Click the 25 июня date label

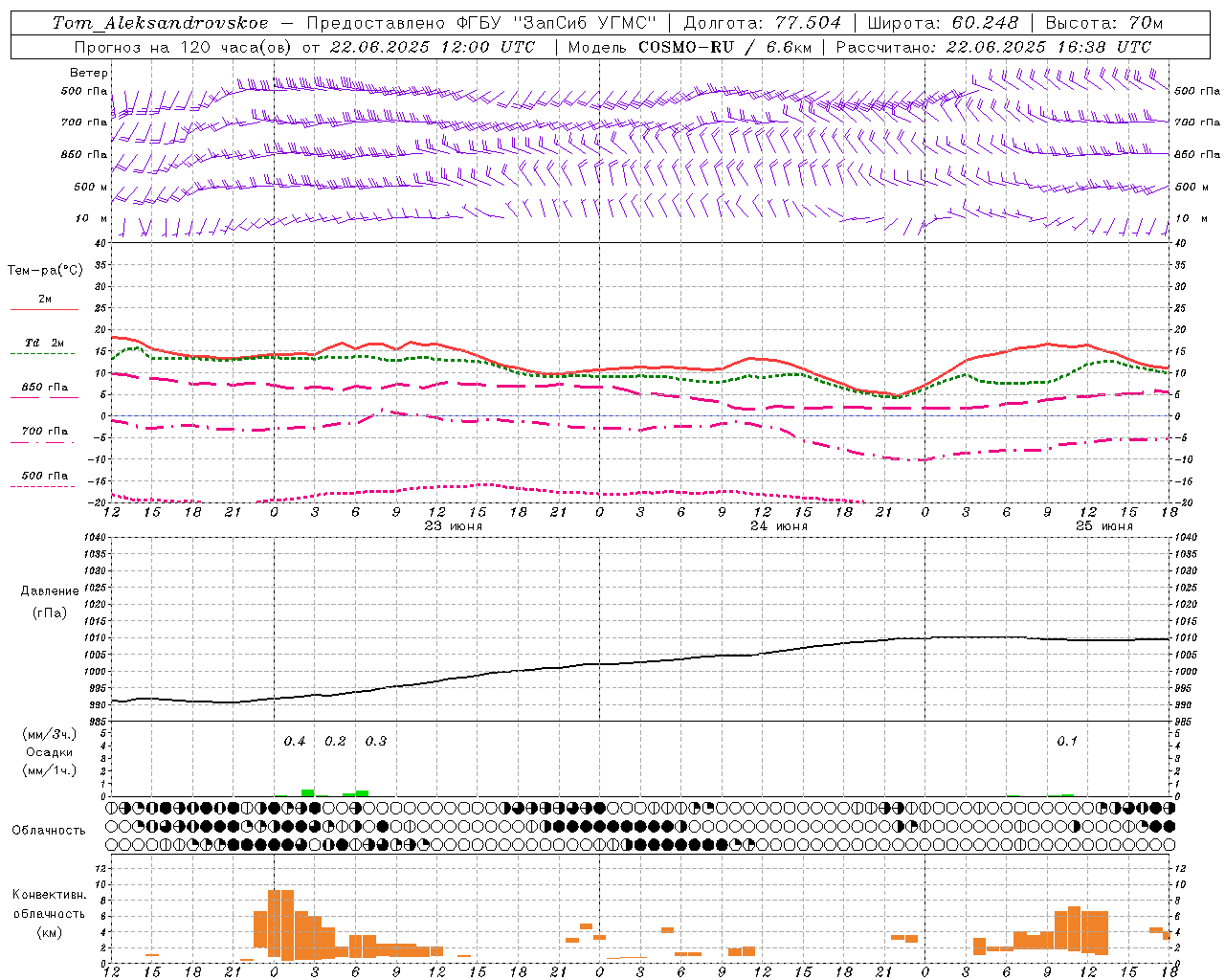(1103, 526)
